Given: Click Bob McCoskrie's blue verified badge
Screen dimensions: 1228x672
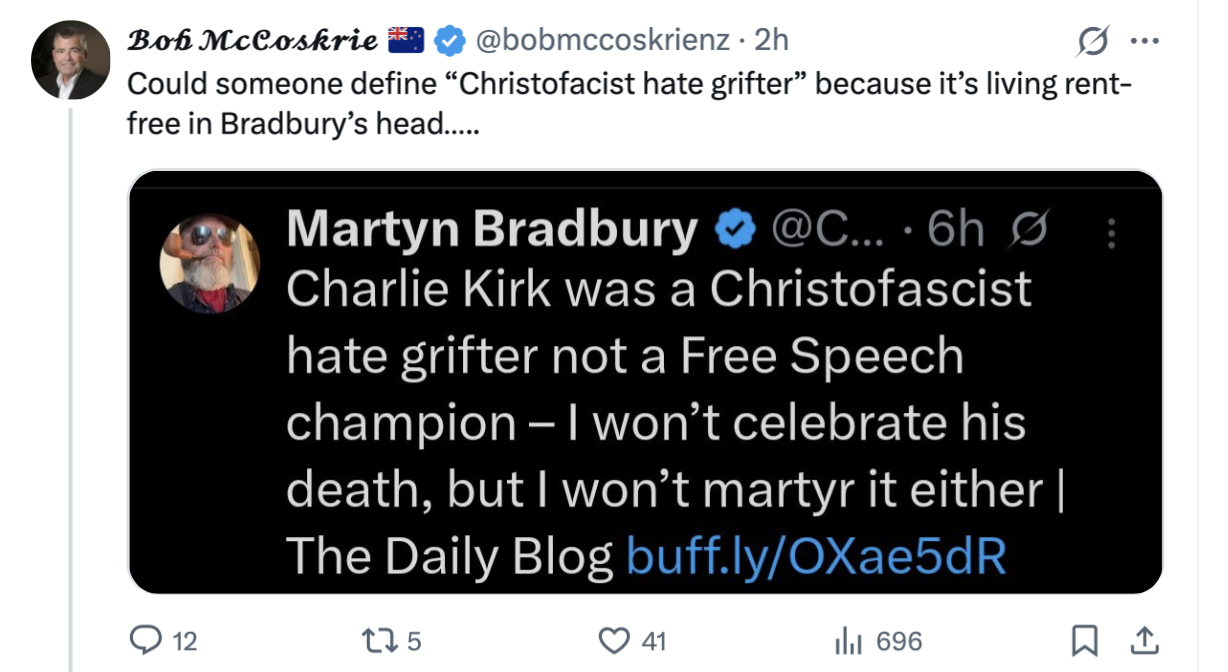Looking at the screenshot, I should point(451,40).
